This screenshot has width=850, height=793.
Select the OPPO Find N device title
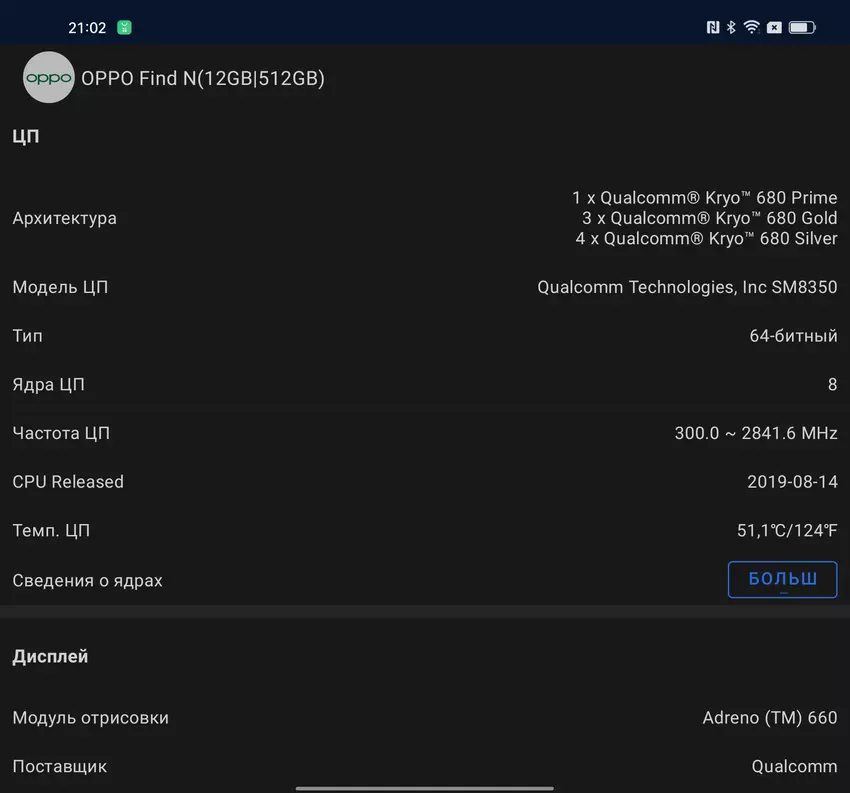tap(202, 78)
